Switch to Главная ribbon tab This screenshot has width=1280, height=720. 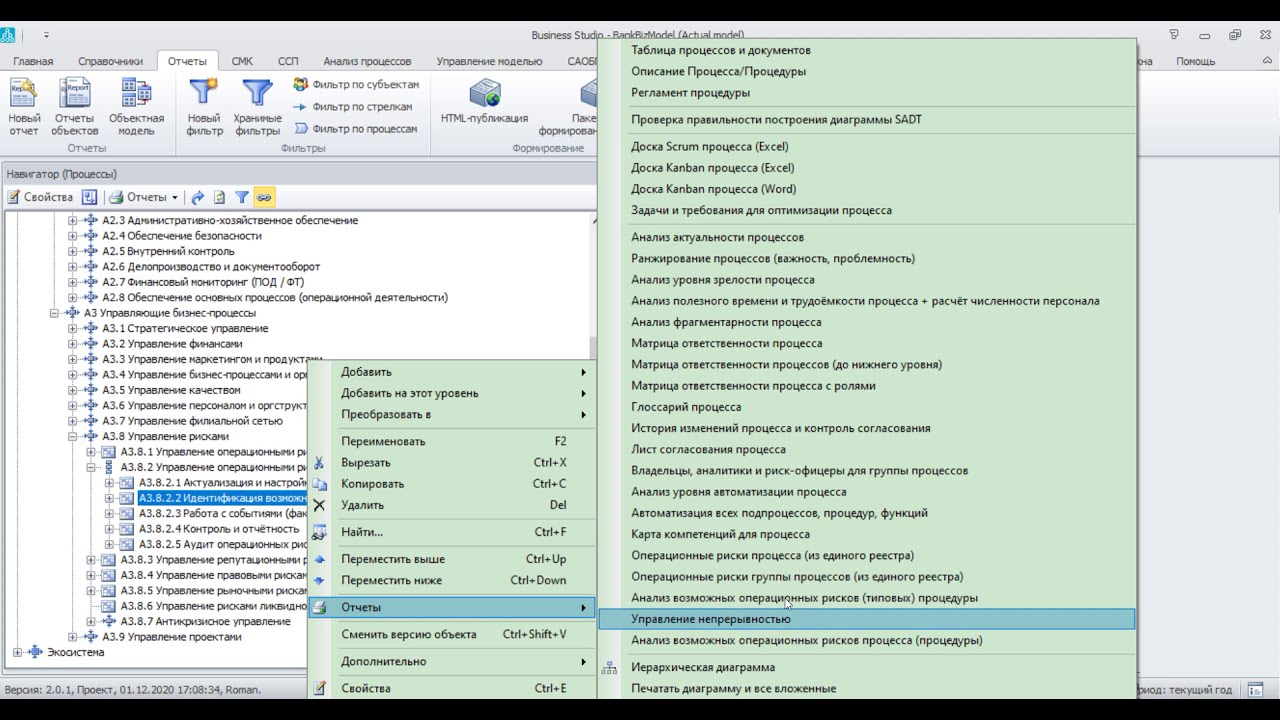click(x=33, y=61)
